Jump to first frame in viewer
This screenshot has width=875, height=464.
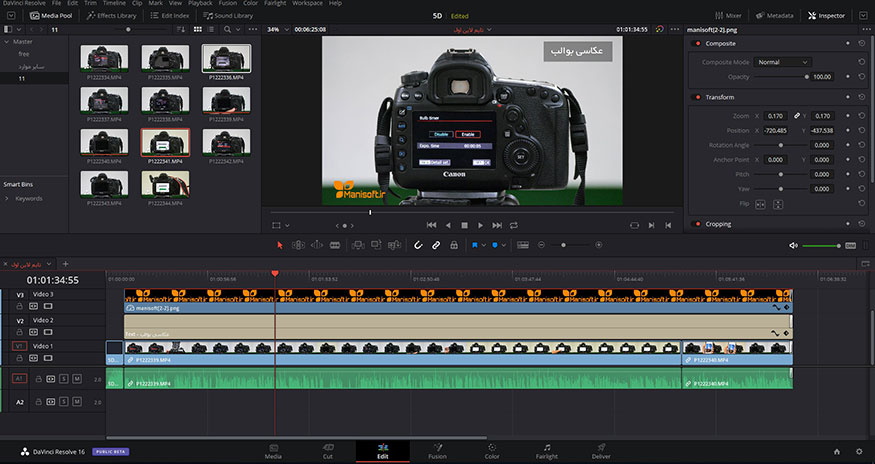point(431,226)
